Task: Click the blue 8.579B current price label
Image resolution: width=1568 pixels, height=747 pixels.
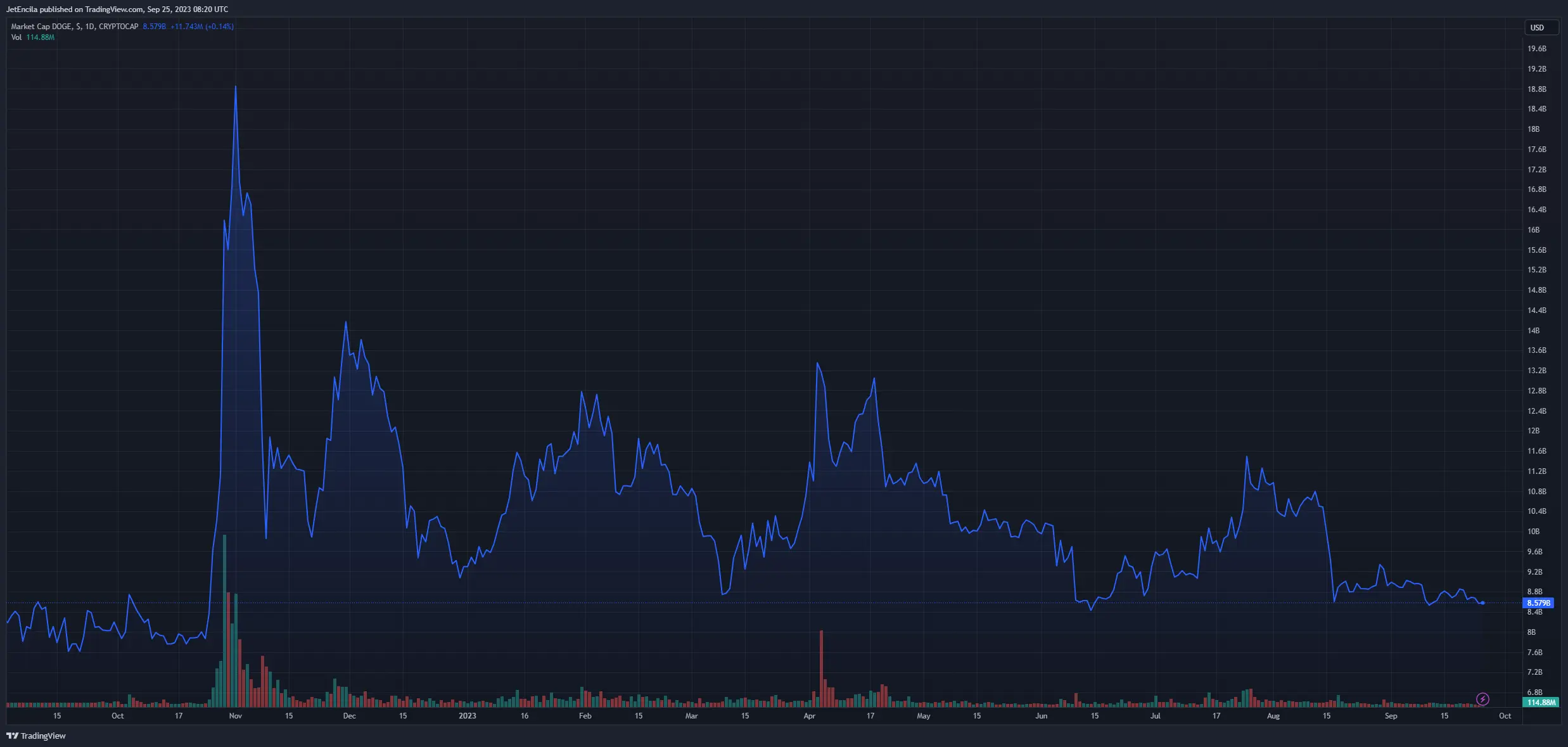Action: coord(1538,603)
